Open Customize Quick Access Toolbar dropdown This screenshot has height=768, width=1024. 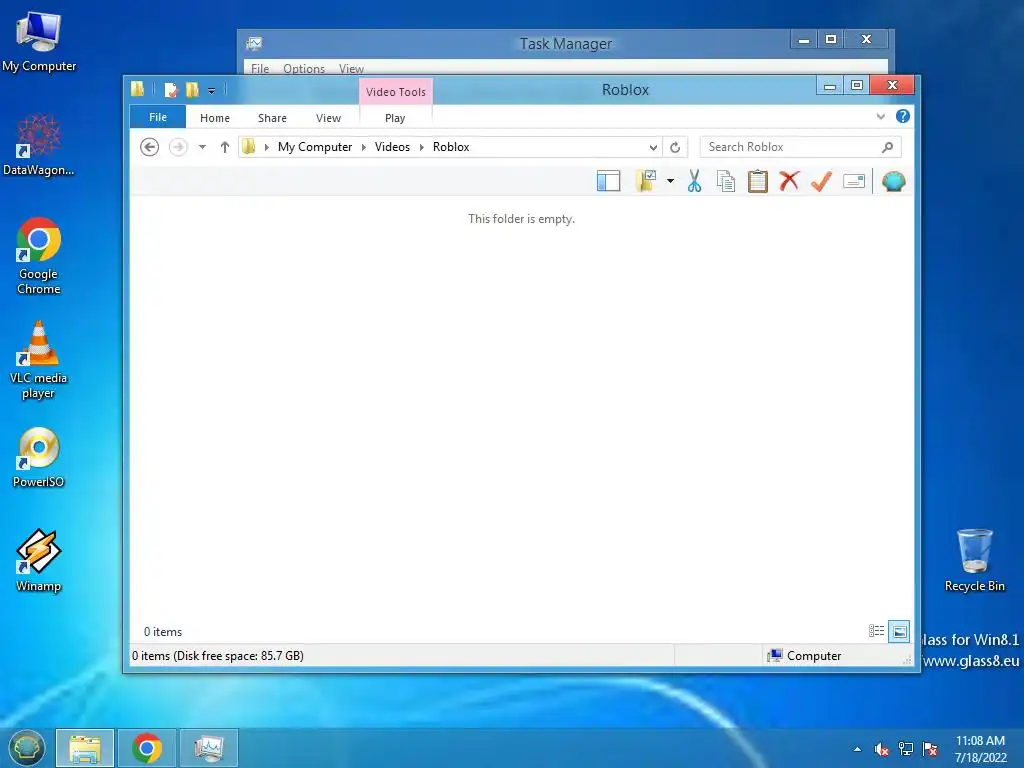pos(212,90)
